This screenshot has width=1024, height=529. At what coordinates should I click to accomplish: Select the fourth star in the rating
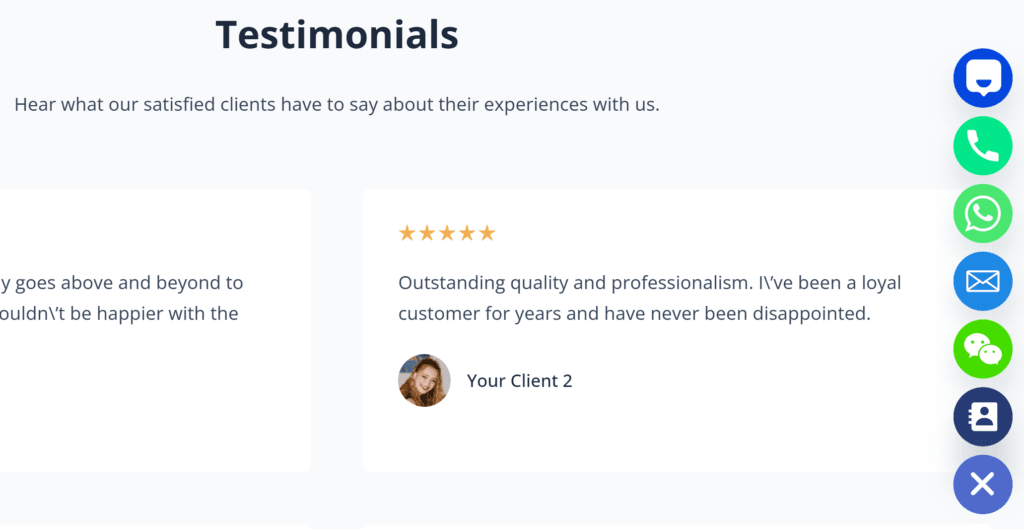coord(467,232)
